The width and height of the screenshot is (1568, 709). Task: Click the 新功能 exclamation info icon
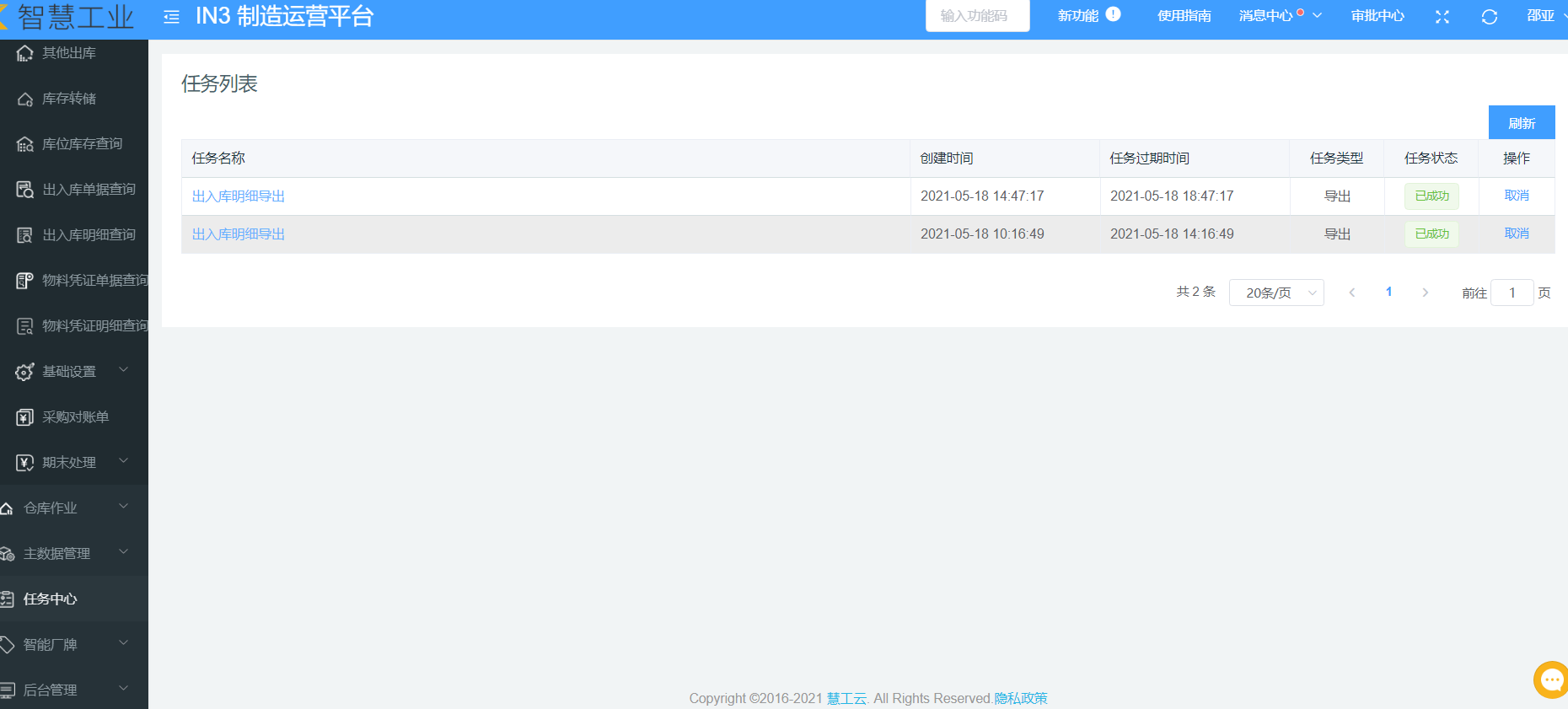coord(1113,14)
